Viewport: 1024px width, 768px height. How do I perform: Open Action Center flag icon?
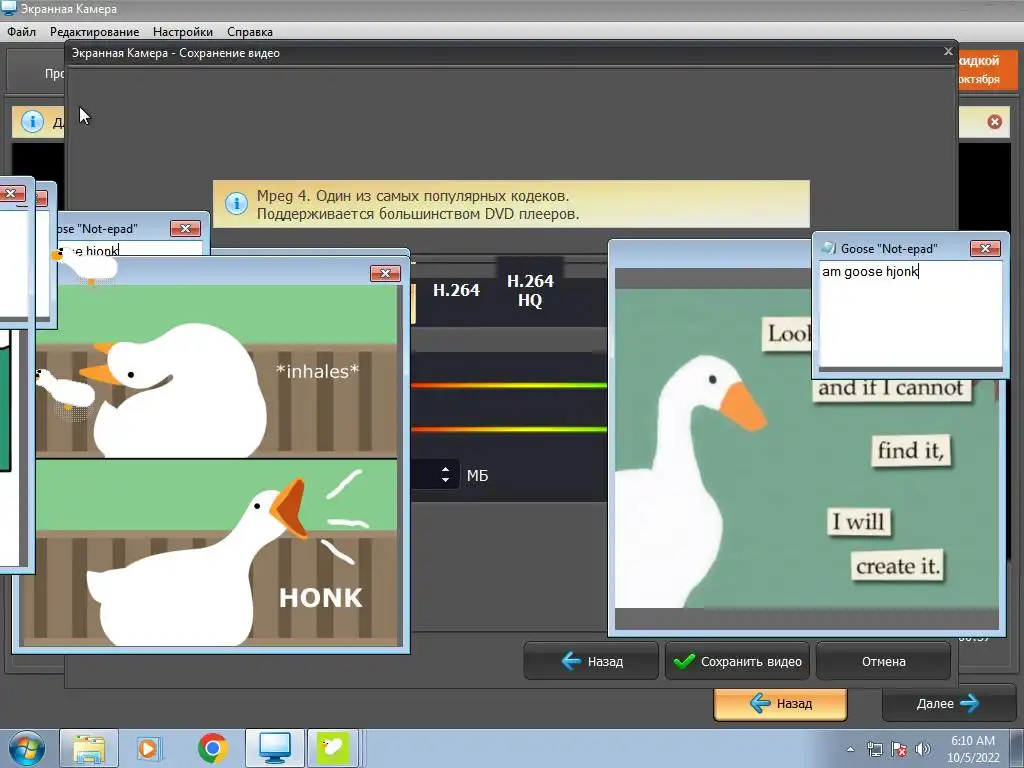tap(899, 749)
